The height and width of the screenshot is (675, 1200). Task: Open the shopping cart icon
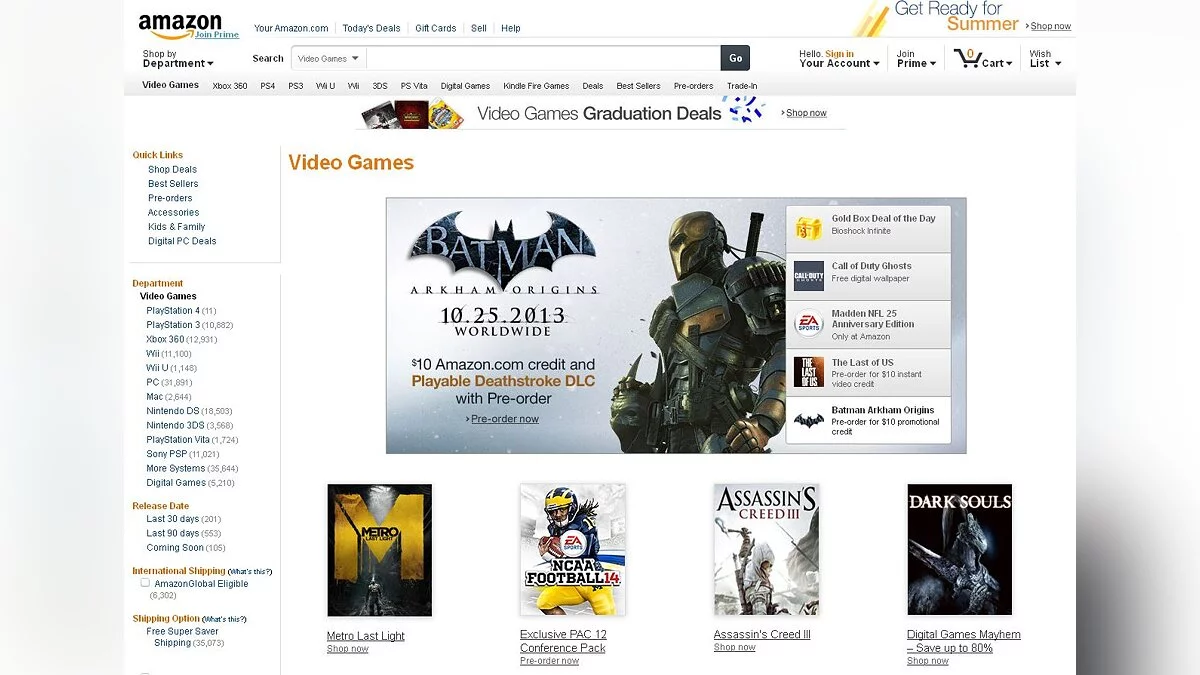pyautogui.click(x=967, y=57)
